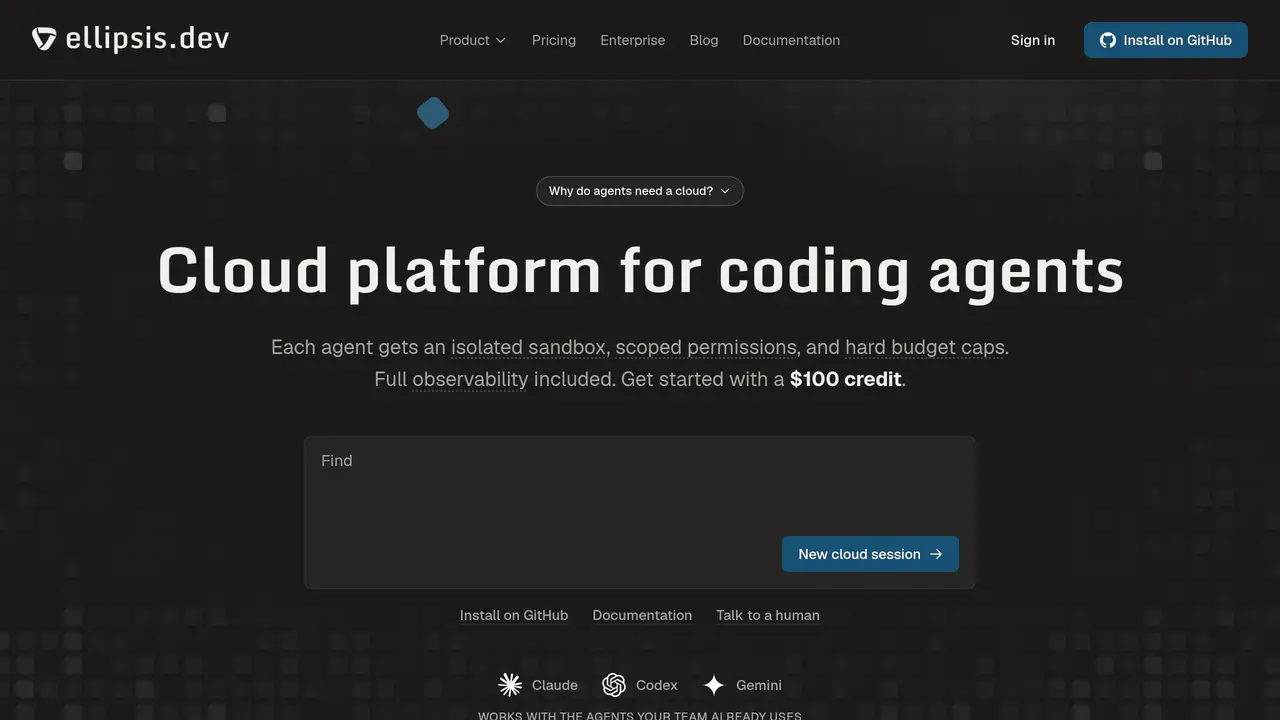Screen dimensions: 1280x720
Task: Click the 'Codex' label text
Action: click(x=657, y=685)
